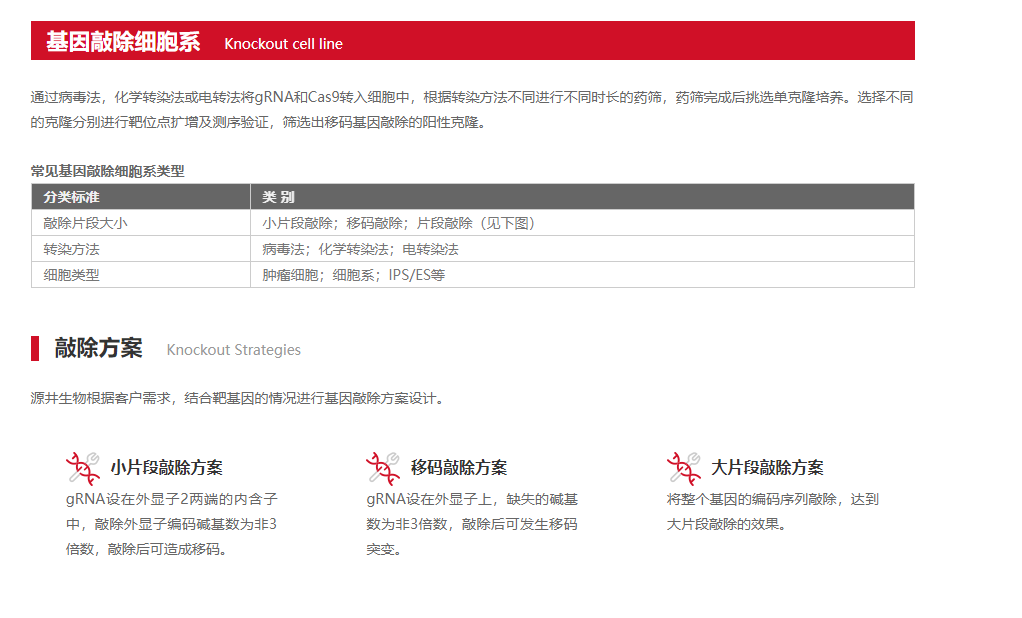Click the 肿瘤细胞；细胞系；IPS/ES等 cell
This screenshot has height=618, width=1022.
(353, 275)
